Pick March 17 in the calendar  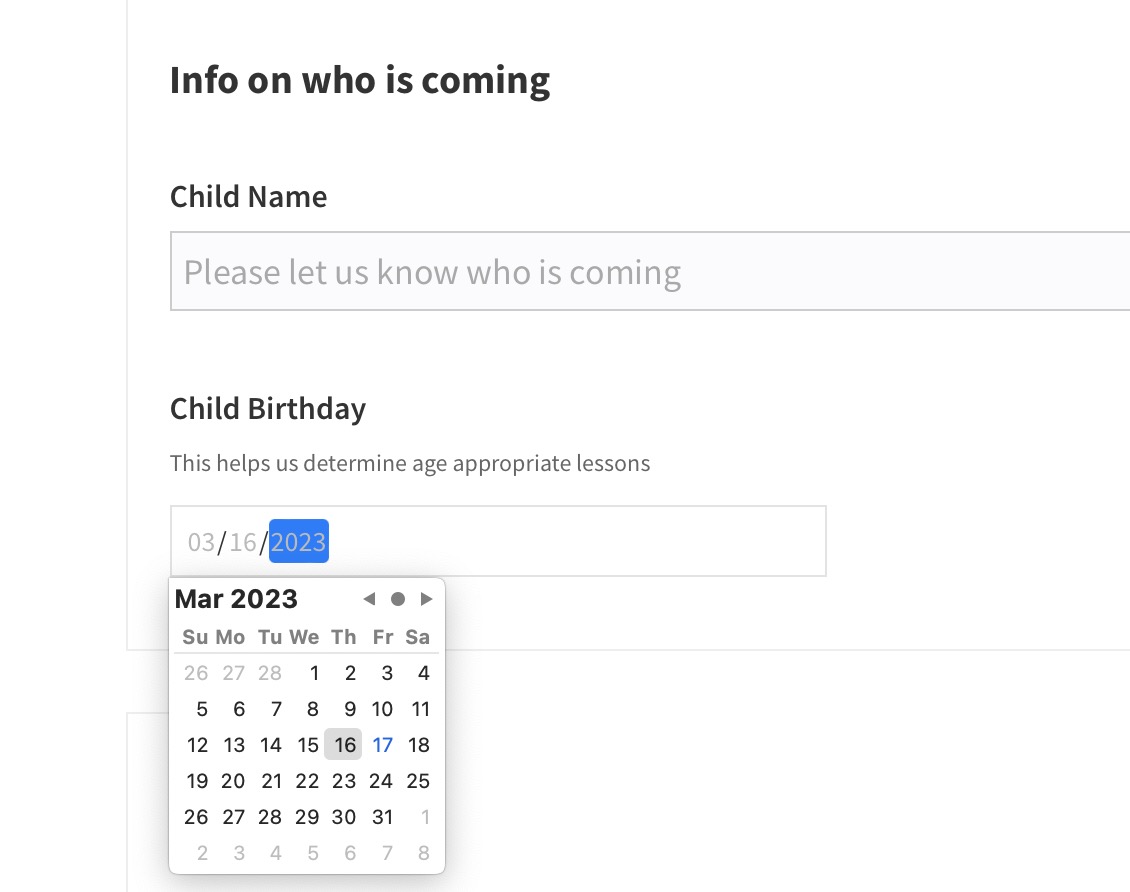click(382, 745)
